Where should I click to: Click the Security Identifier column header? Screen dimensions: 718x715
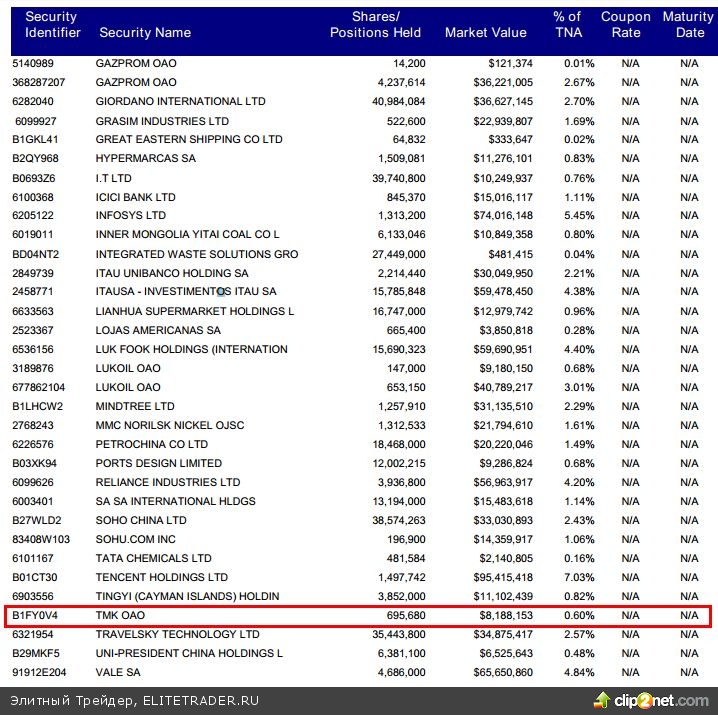tap(53, 25)
